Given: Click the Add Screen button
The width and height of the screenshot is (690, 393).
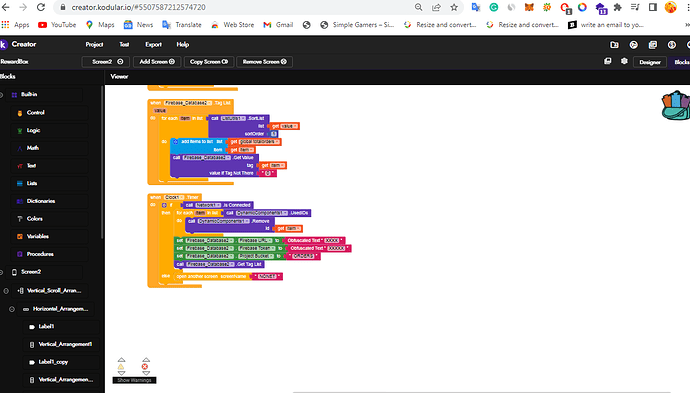Looking at the screenshot, I should [x=157, y=62].
